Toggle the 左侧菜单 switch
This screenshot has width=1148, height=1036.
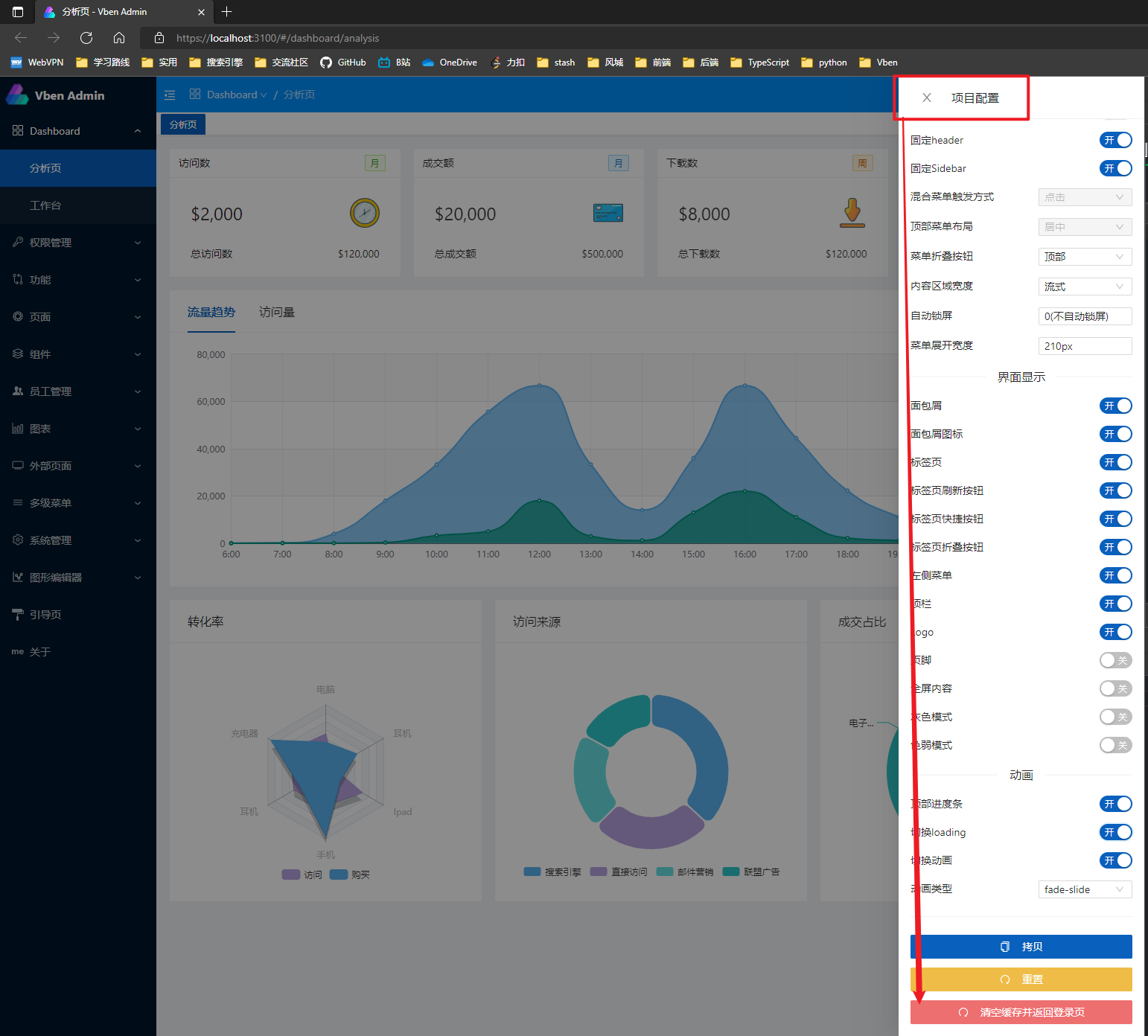[x=1115, y=575]
